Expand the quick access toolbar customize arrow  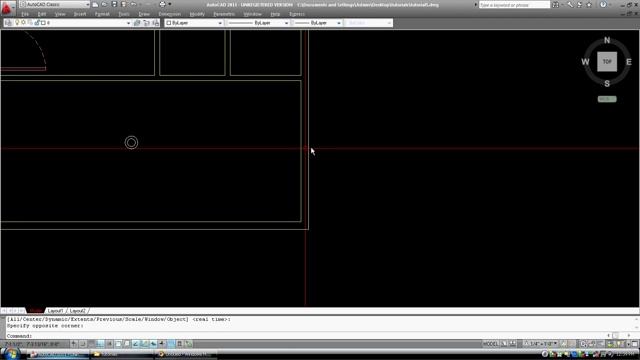(170, 4)
